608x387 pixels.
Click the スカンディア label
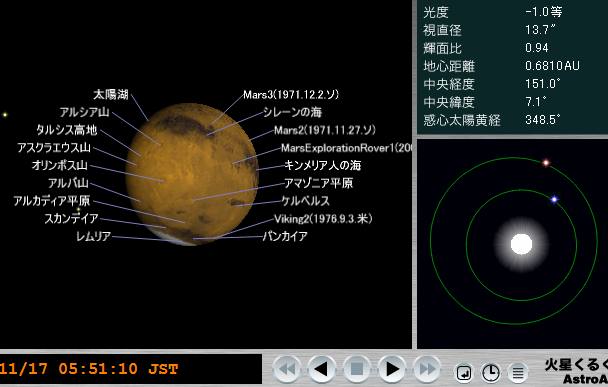pyautogui.click(x=71, y=219)
